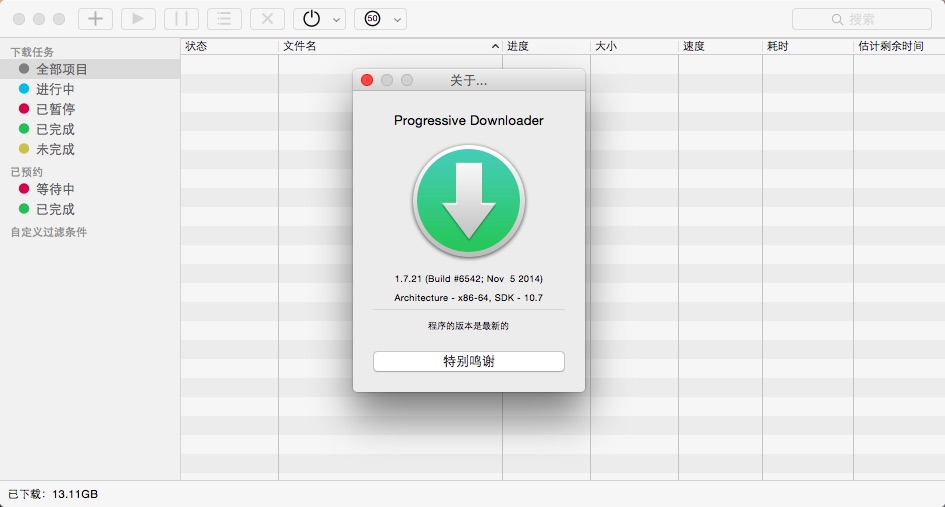Sort by the 速度 column header

720,46
